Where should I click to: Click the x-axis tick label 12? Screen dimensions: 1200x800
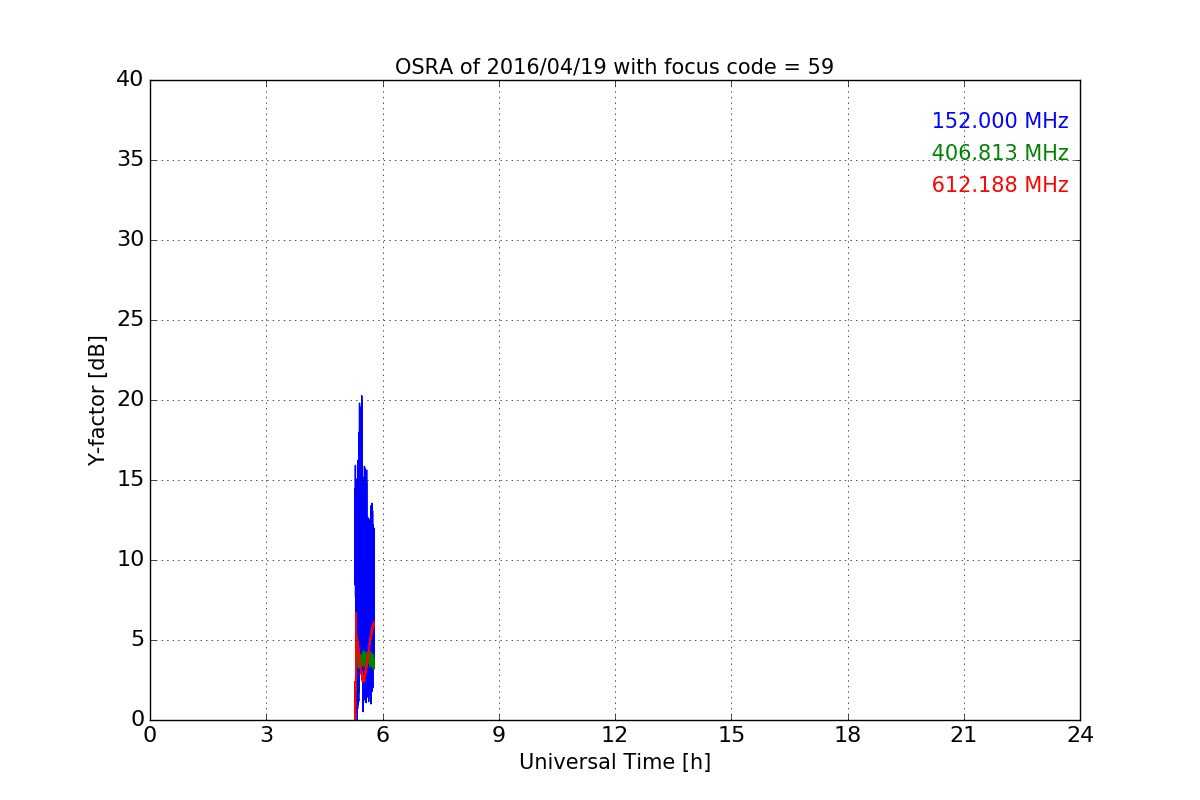(x=615, y=735)
